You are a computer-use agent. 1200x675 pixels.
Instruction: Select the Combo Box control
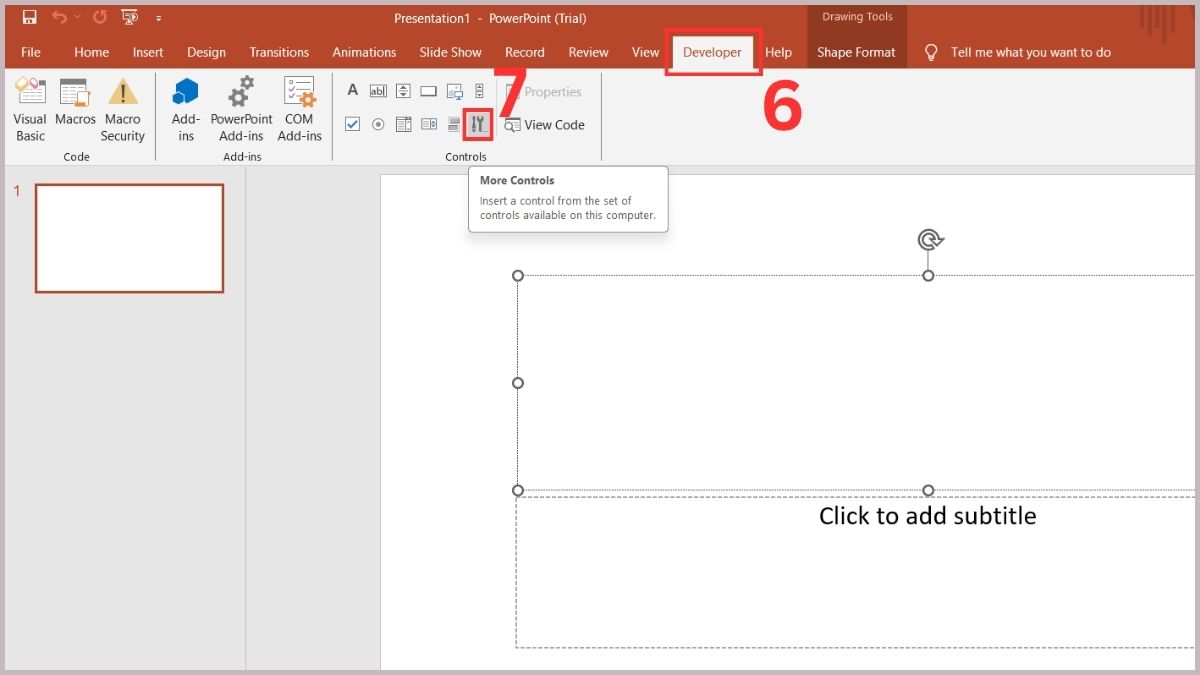pos(429,125)
